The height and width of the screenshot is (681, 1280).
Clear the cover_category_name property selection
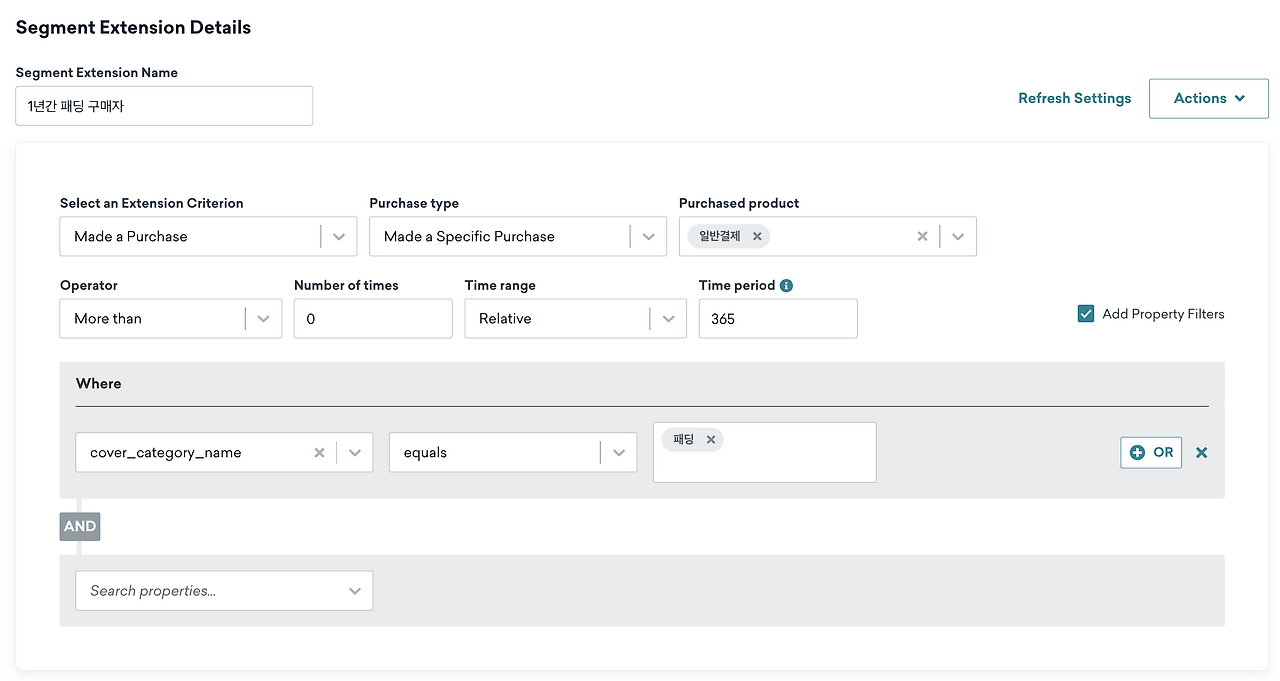coord(319,453)
